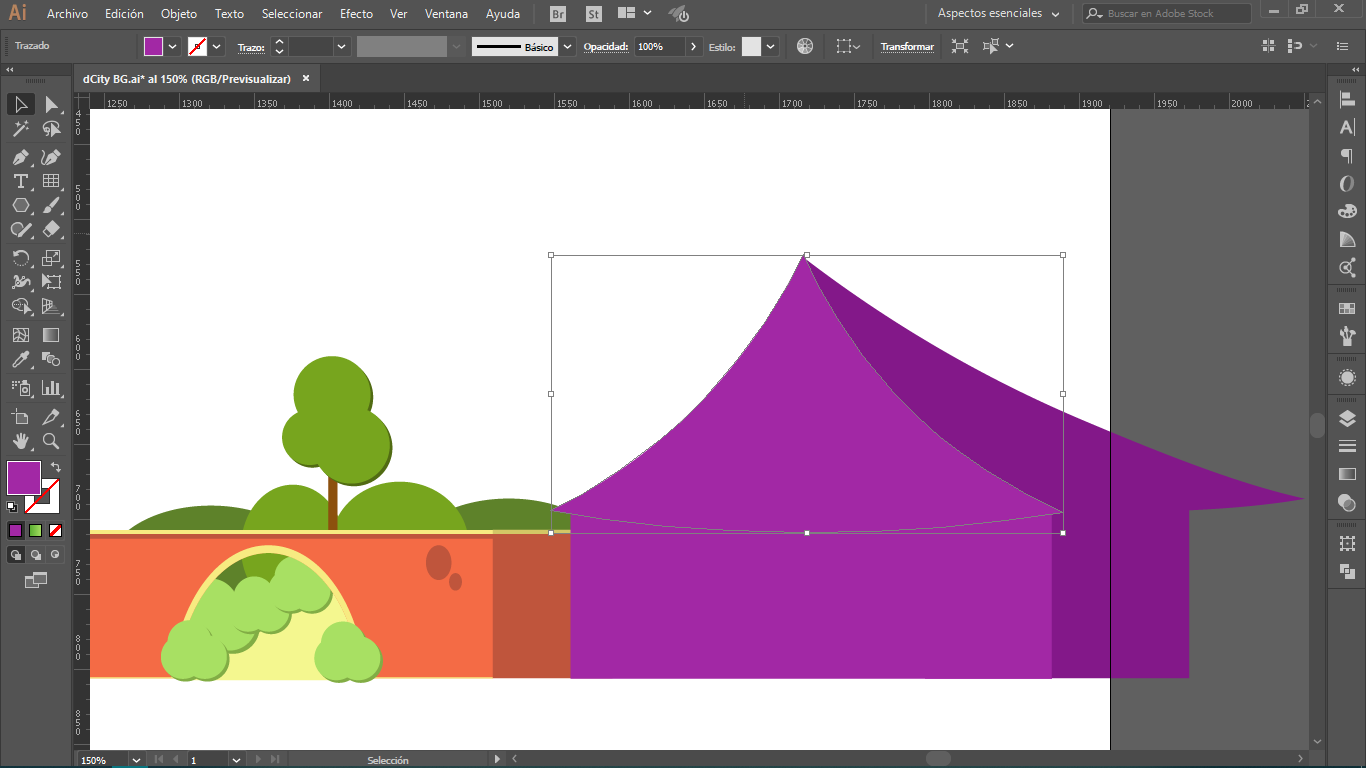This screenshot has height=768, width=1366.
Task: Select the Warp tool
Action: click(21, 282)
